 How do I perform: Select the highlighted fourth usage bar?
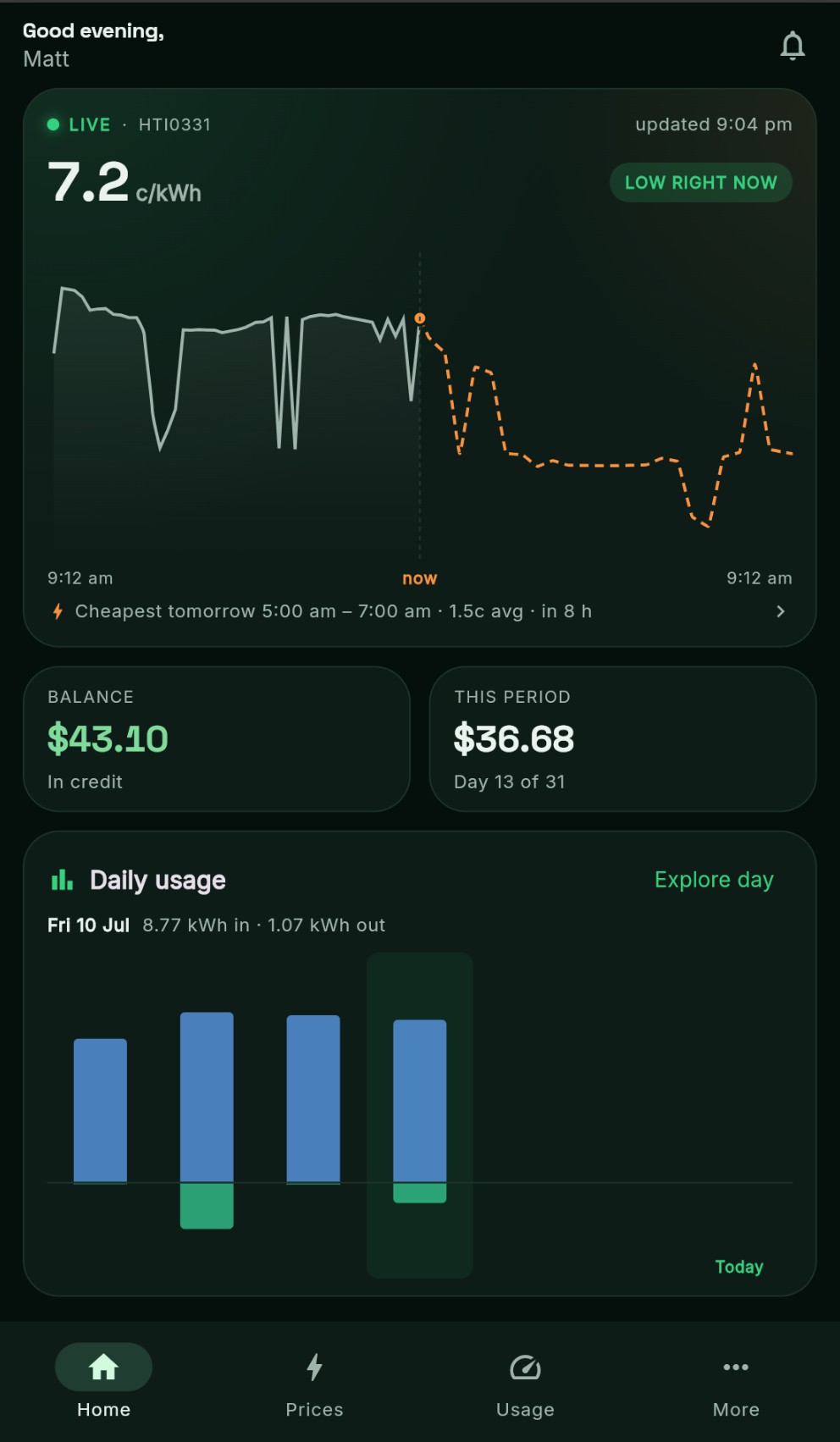click(420, 1110)
